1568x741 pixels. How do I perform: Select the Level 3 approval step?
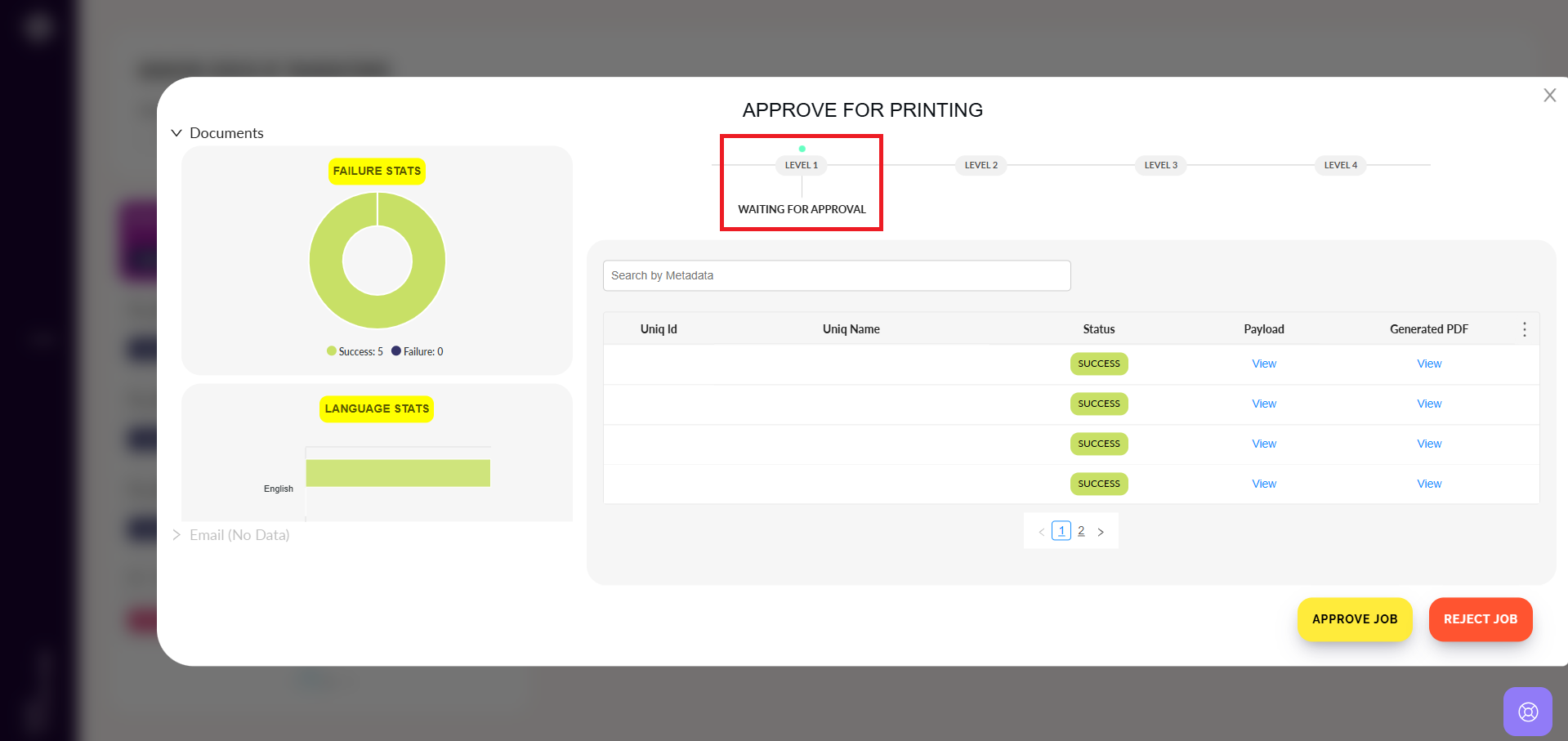(x=1160, y=165)
